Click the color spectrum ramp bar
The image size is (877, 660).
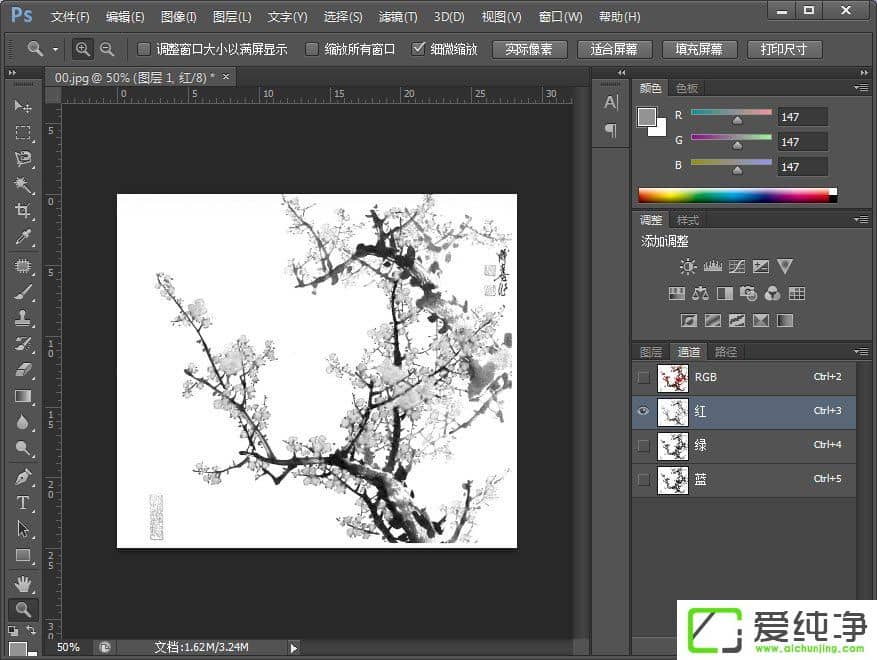coord(735,195)
